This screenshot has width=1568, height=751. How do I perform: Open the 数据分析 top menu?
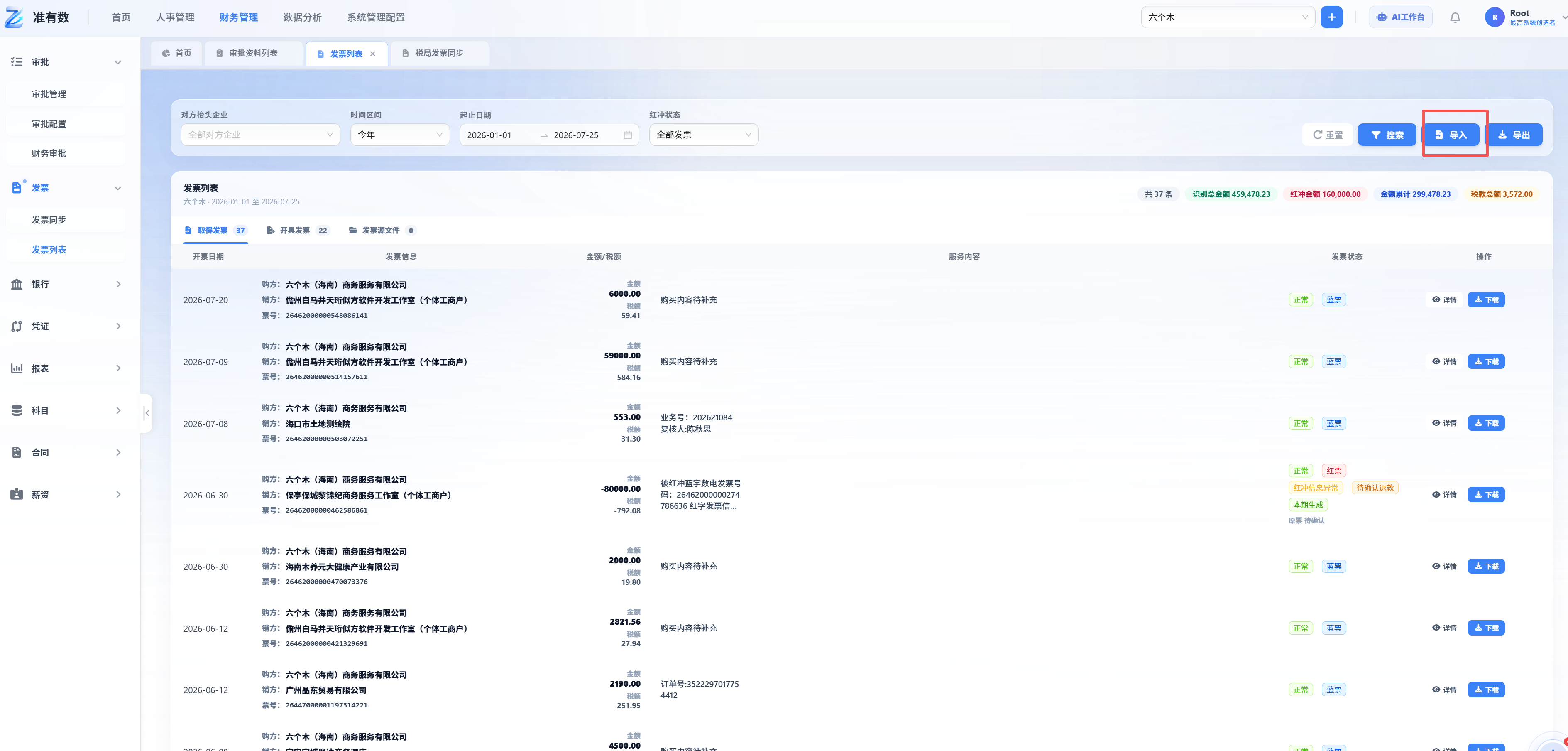coord(302,17)
